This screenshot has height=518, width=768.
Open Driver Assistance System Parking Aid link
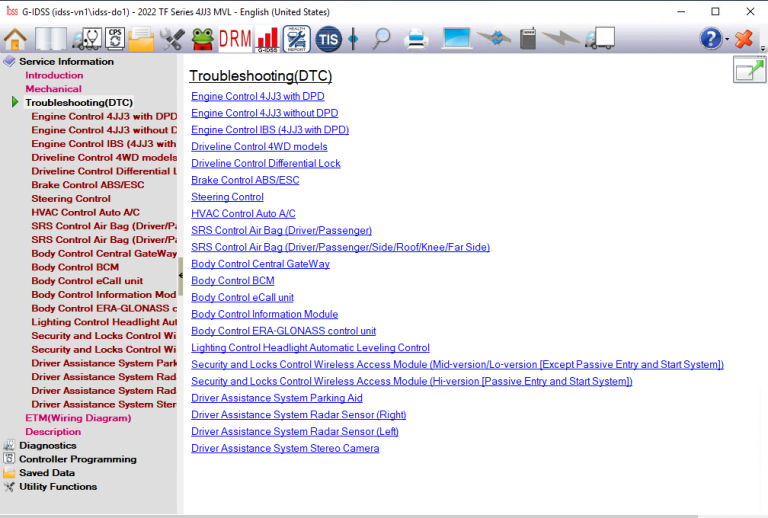coord(277,398)
